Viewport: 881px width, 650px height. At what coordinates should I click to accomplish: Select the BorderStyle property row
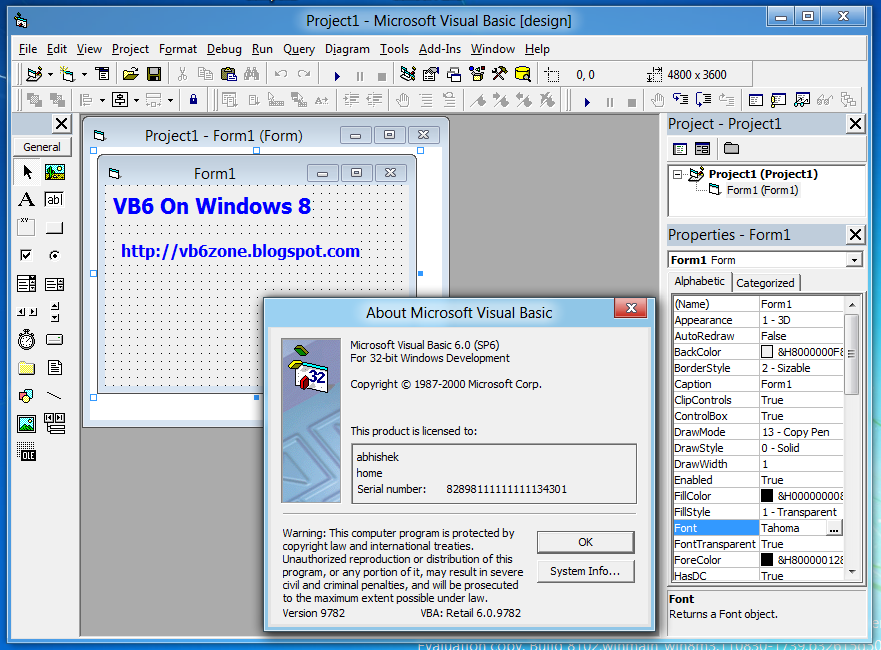[x=759, y=368]
